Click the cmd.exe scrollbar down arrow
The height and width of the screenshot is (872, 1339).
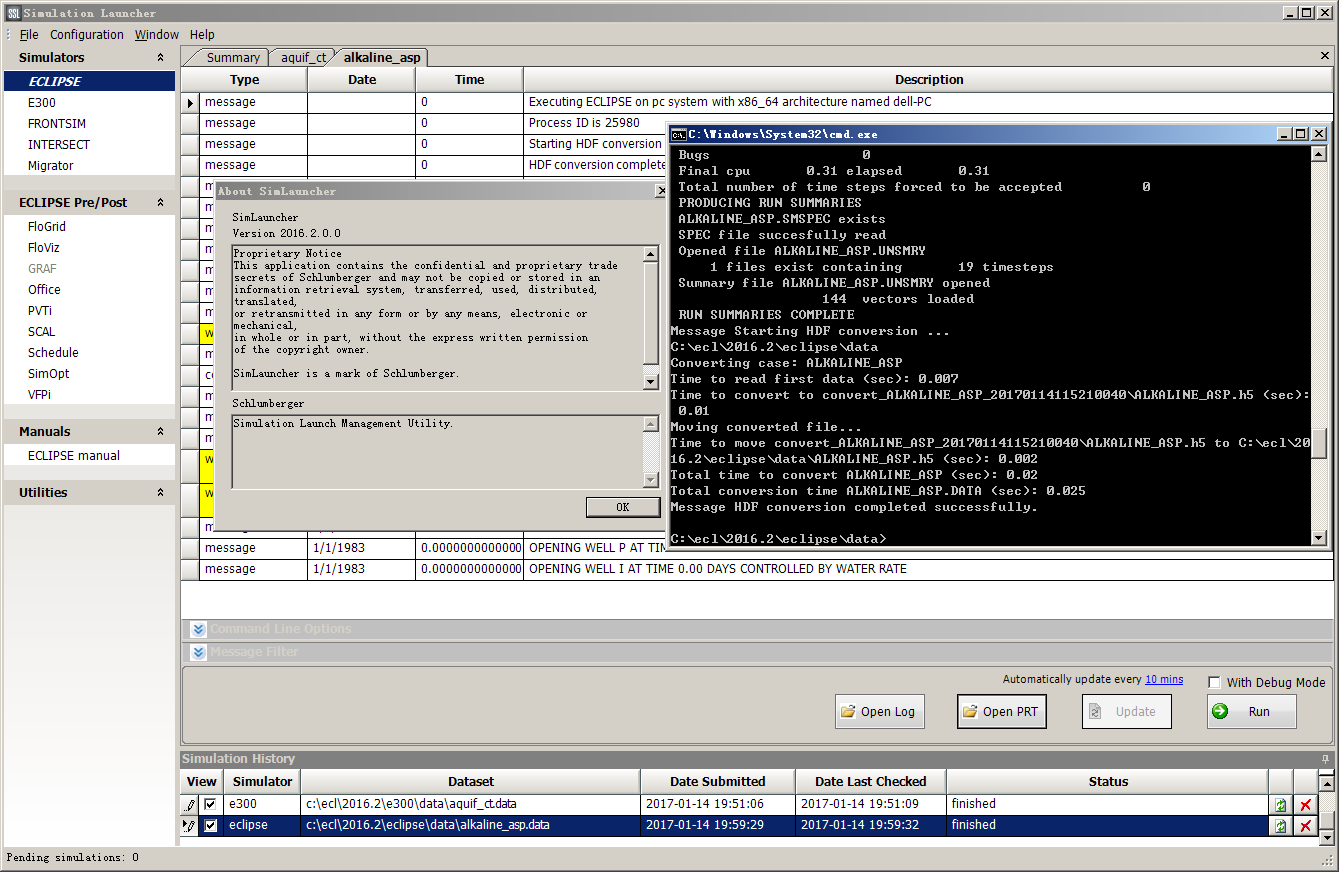(1319, 538)
